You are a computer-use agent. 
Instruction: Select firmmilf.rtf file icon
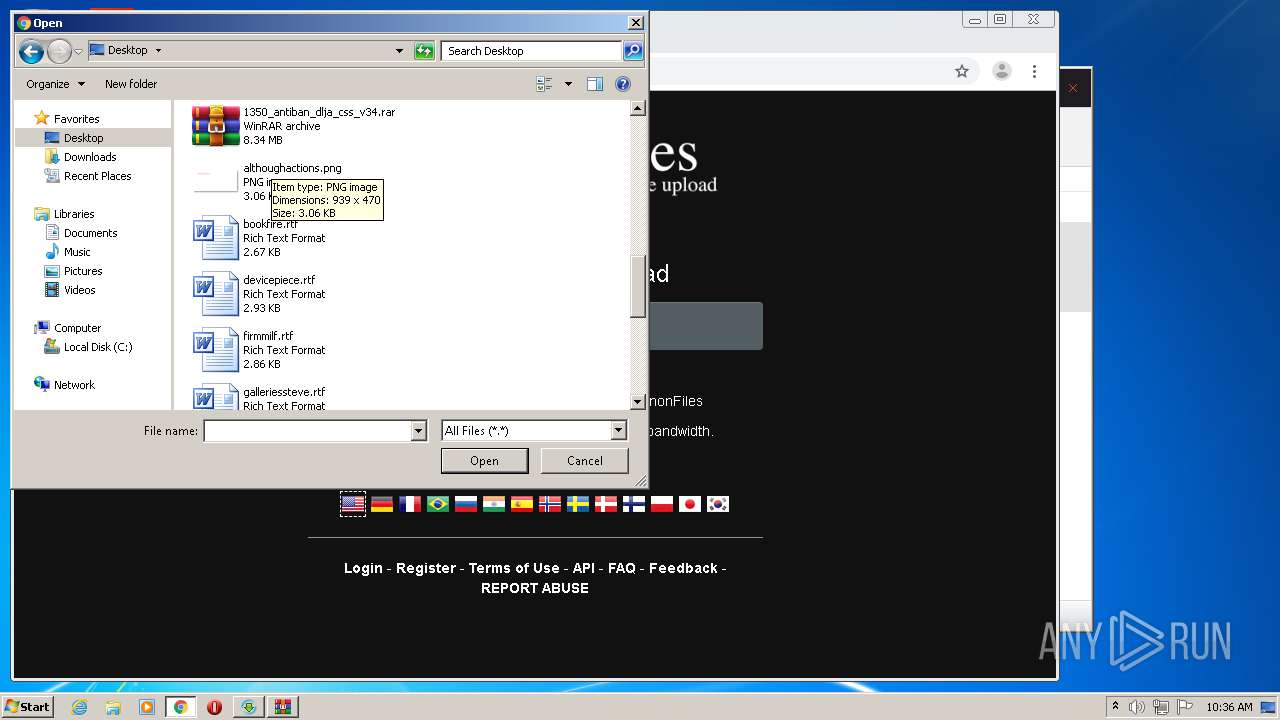[215, 349]
